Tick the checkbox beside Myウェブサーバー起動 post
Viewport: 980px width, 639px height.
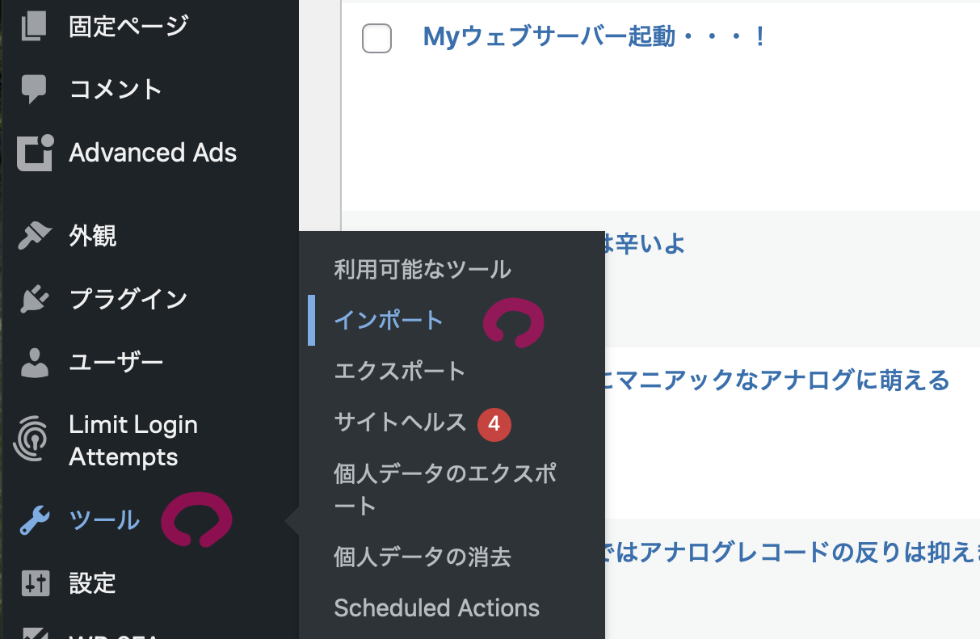pos(377,39)
